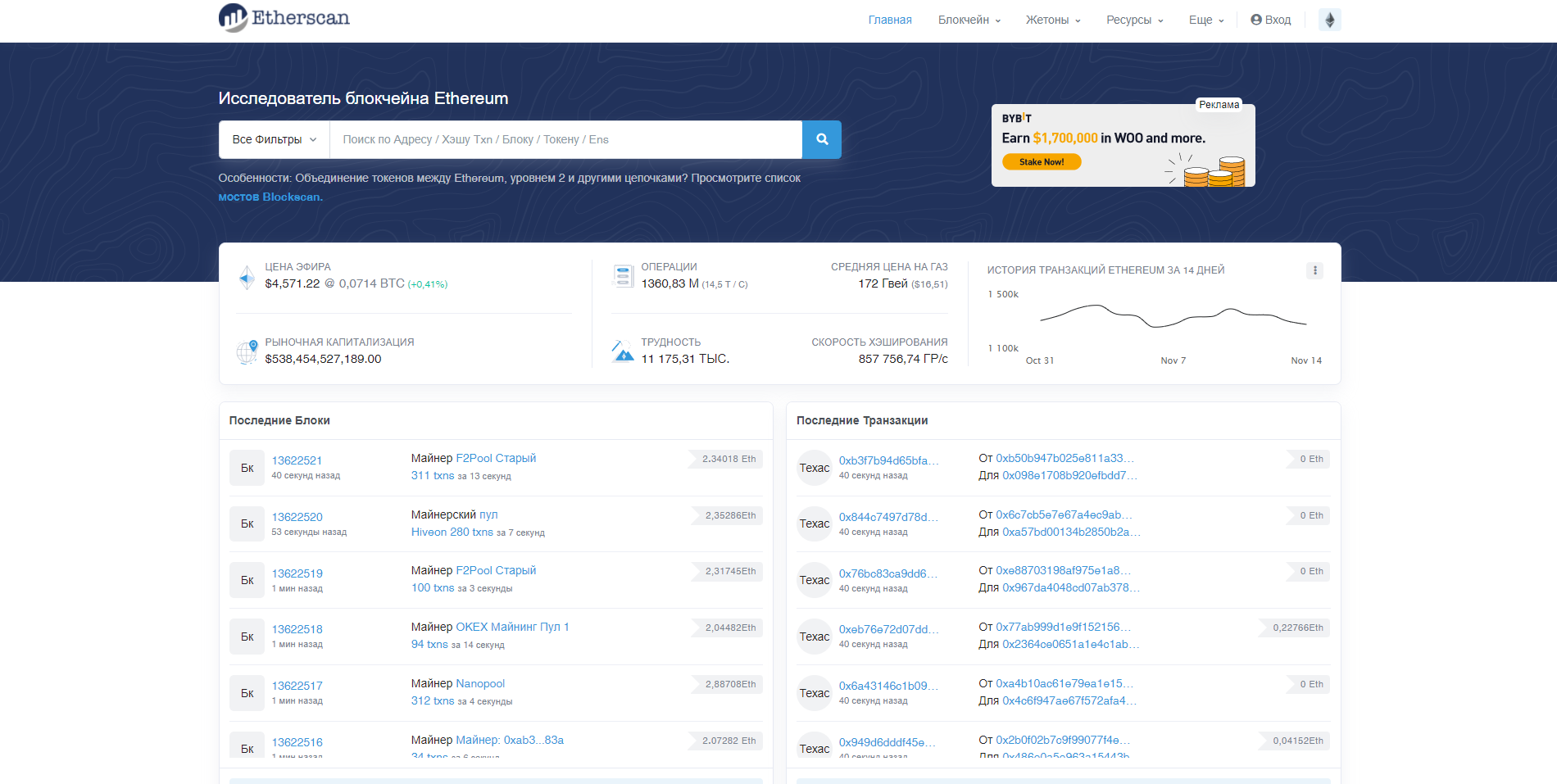Click the Stake Now button in Bybit ad
Screen dimensions: 1557x784
click(x=1042, y=162)
